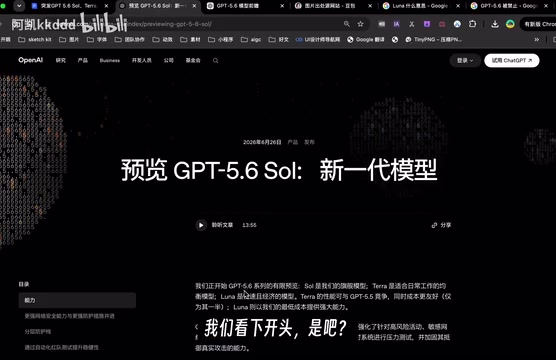The image size is (556, 360).
Task: Switch to the GPT-5.6 模型前瞻 tab
Action: [245, 6]
